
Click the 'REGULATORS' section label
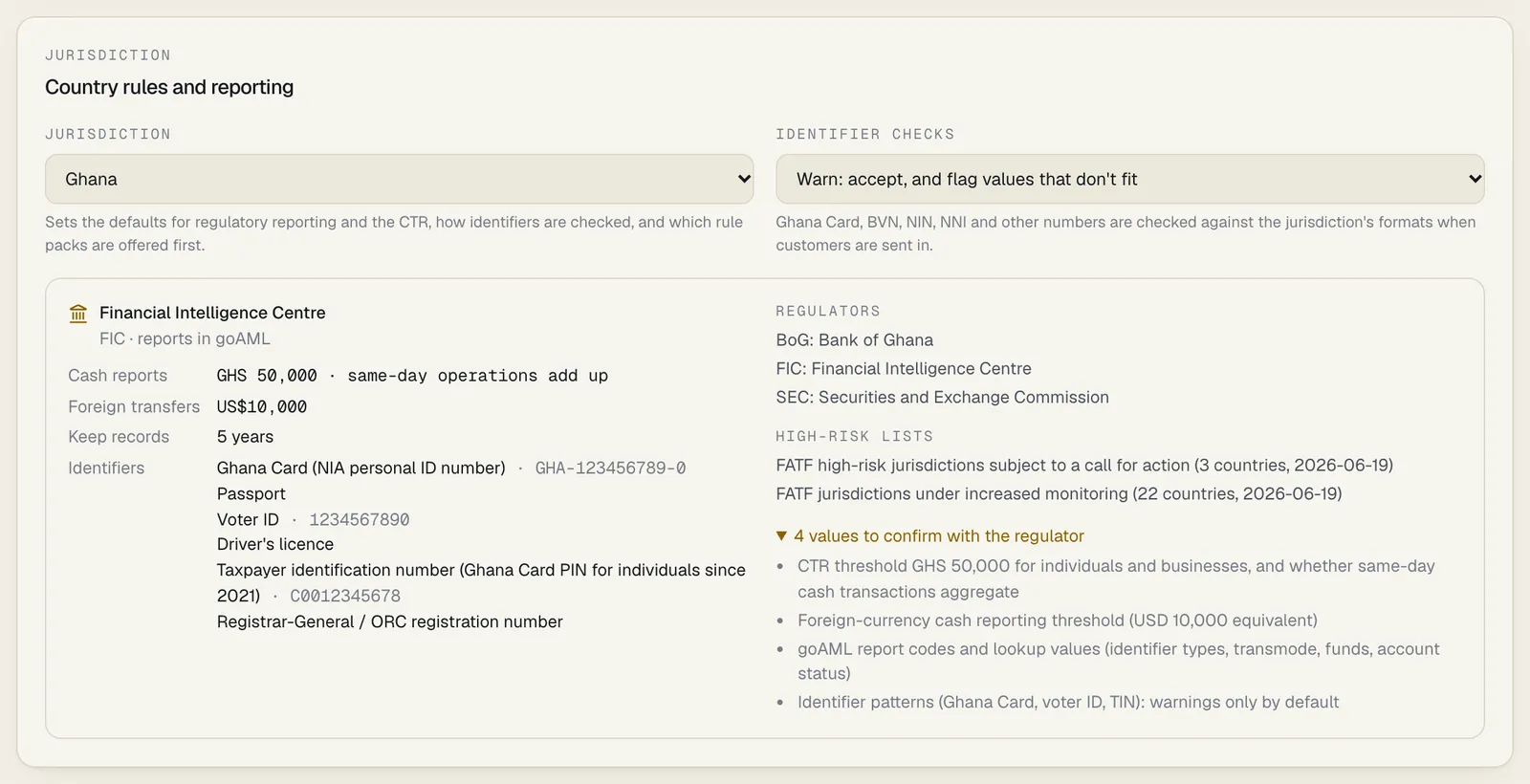[828, 311]
